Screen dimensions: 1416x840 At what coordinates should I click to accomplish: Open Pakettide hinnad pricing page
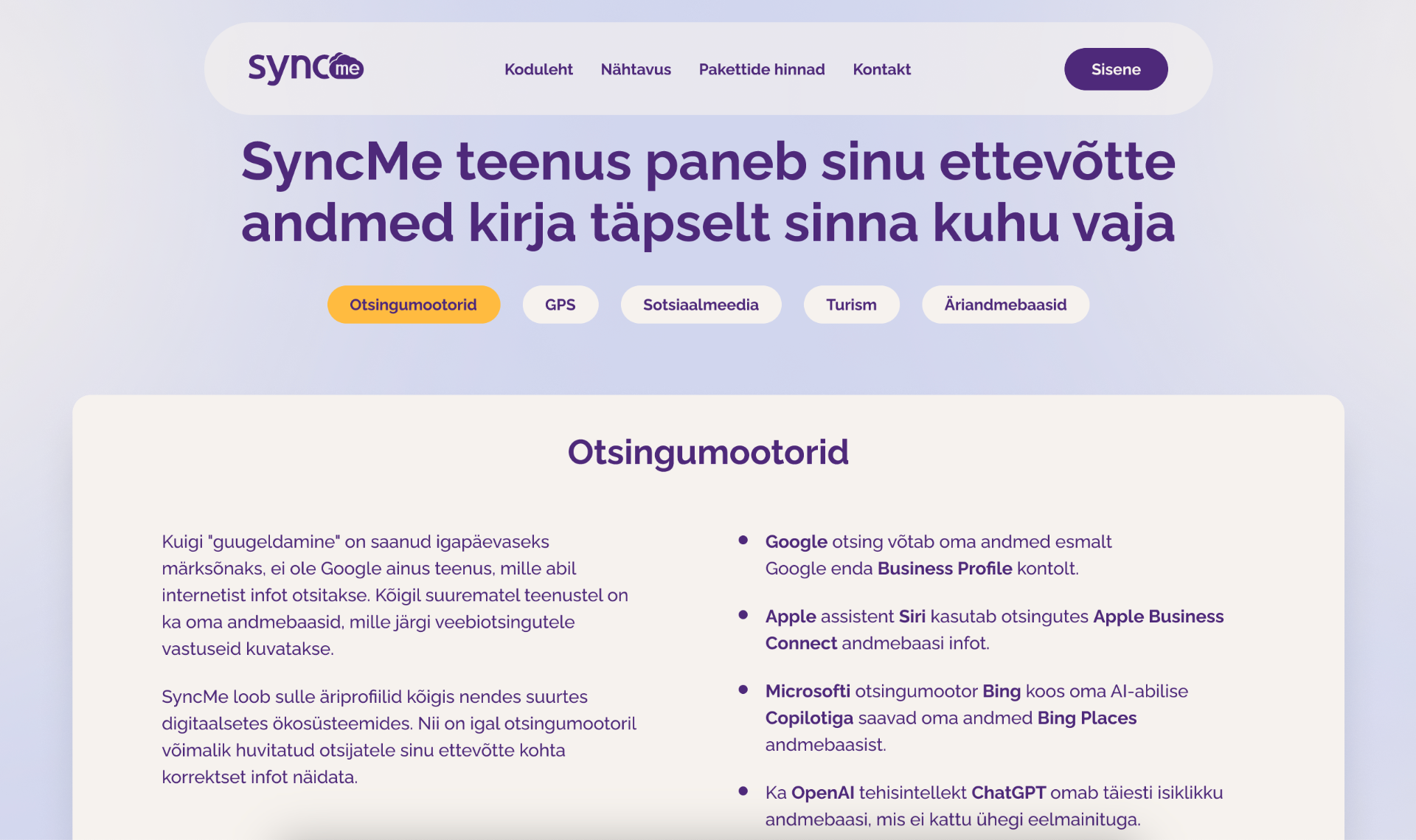pos(762,69)
